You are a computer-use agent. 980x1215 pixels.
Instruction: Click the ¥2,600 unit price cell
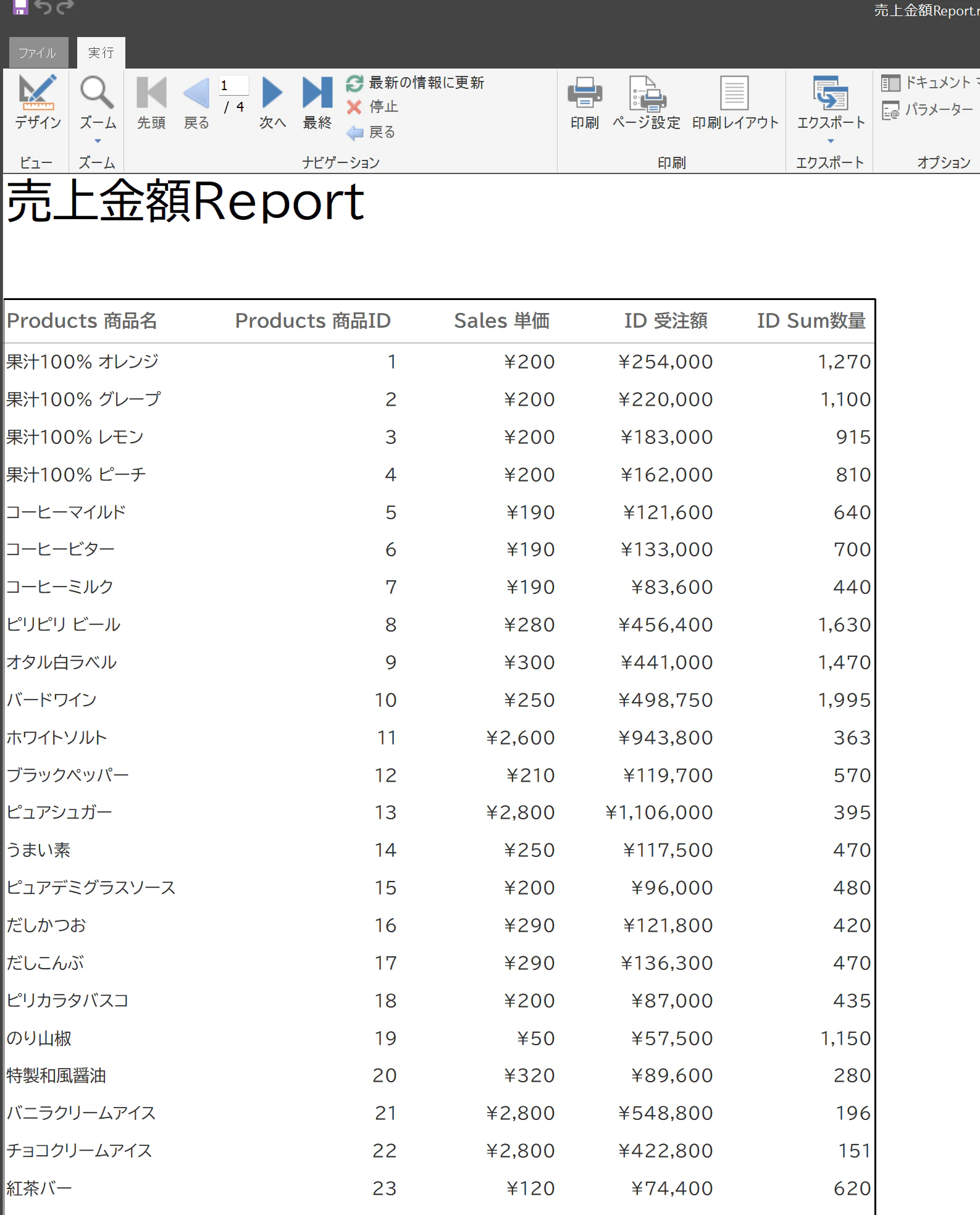(x=521, y=738)
